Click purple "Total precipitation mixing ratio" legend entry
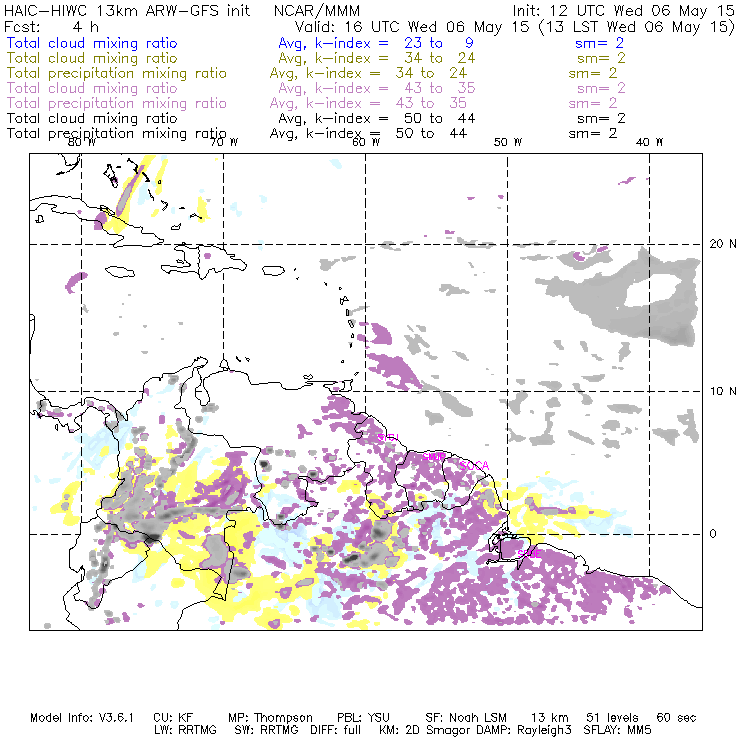740x740 pixels. coord(117,103)
